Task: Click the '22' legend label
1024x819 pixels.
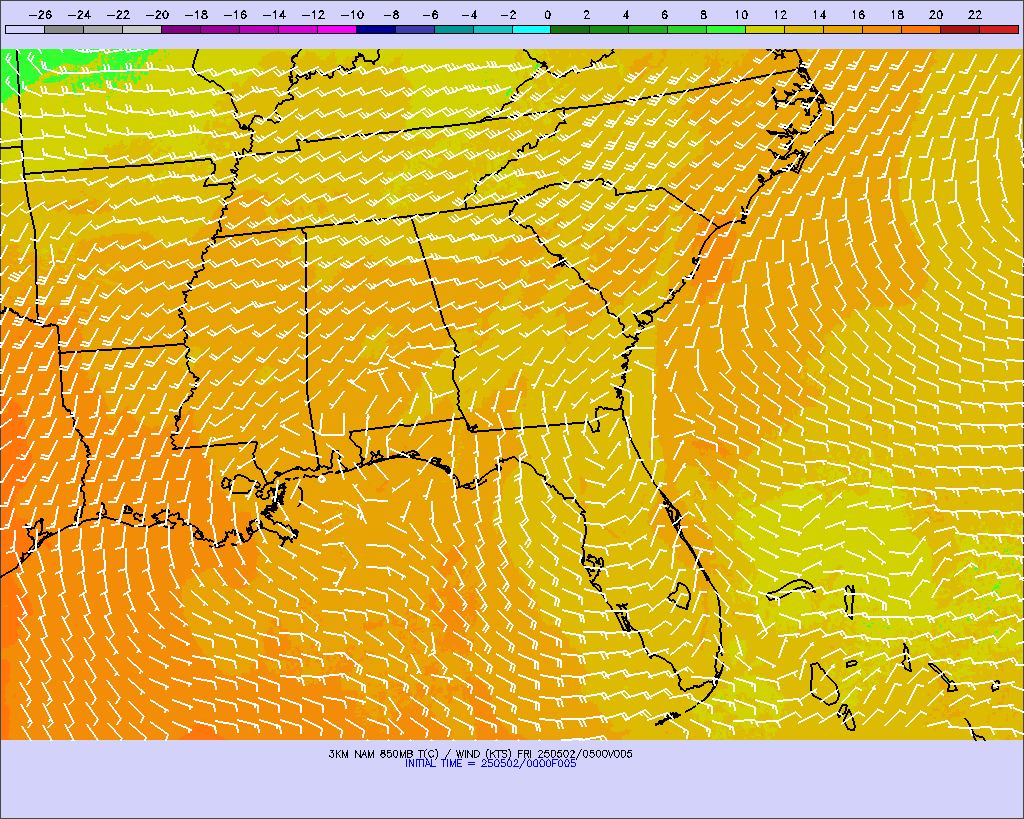Action: click(x=975, y=14)
